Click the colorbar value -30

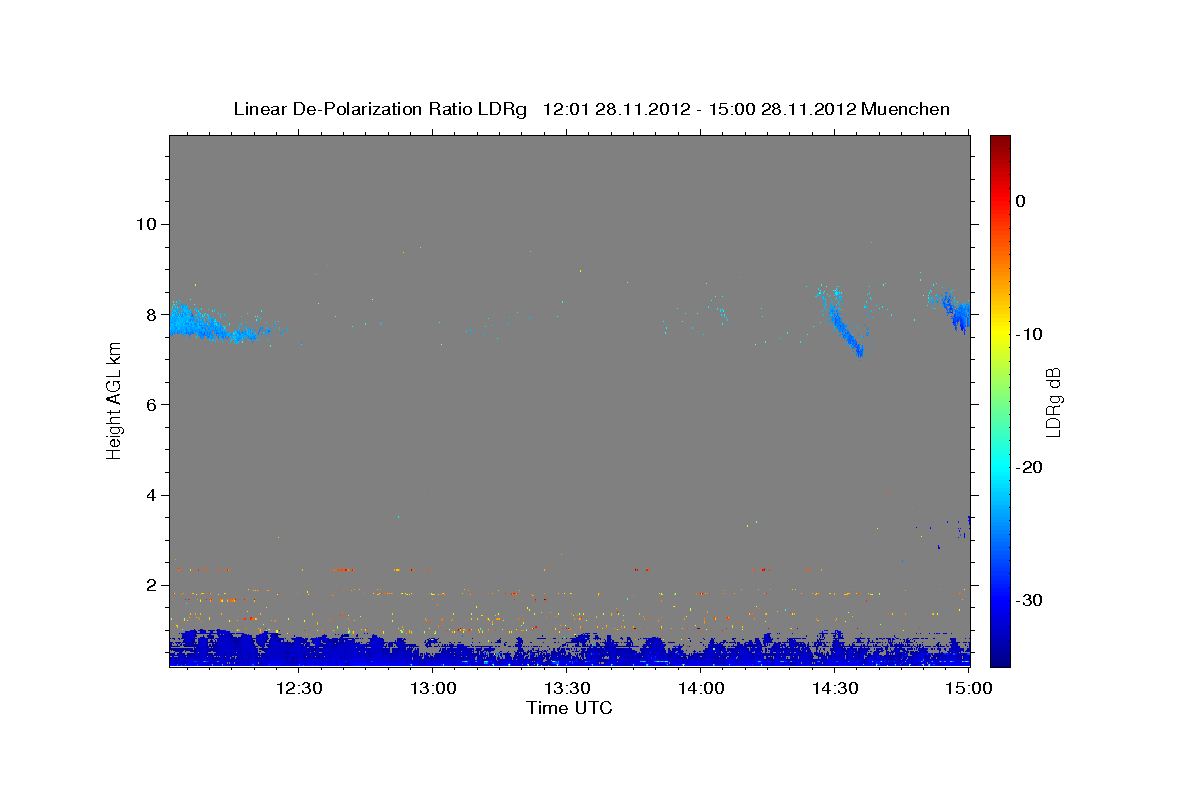click(x=1030, y=600)
